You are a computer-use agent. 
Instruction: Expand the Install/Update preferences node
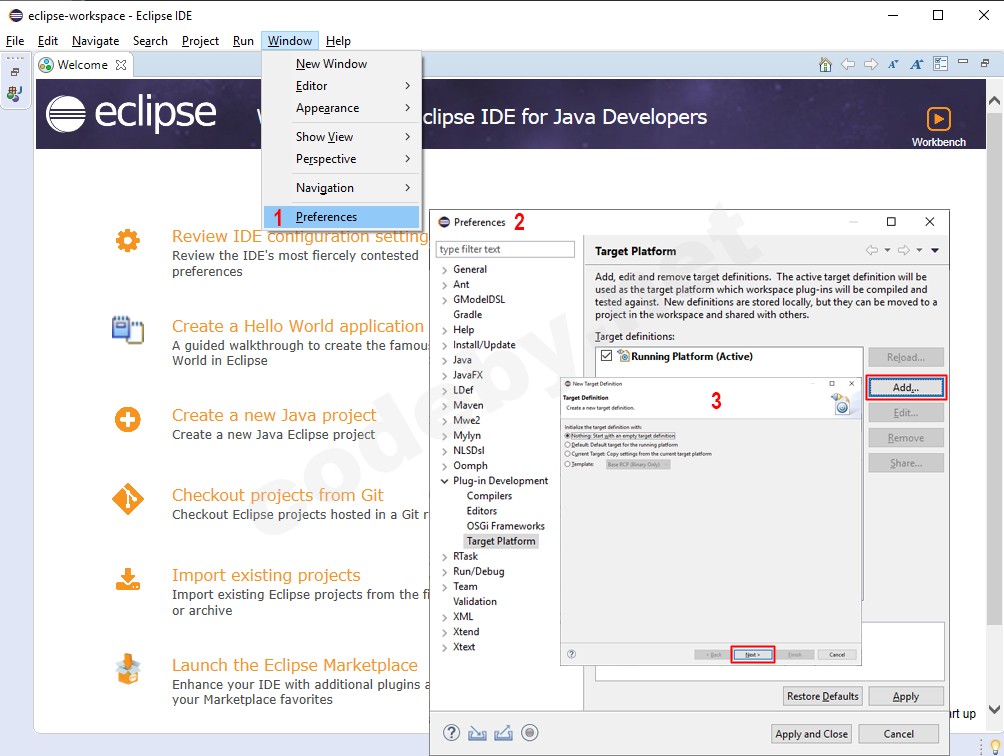pos(444,345)
